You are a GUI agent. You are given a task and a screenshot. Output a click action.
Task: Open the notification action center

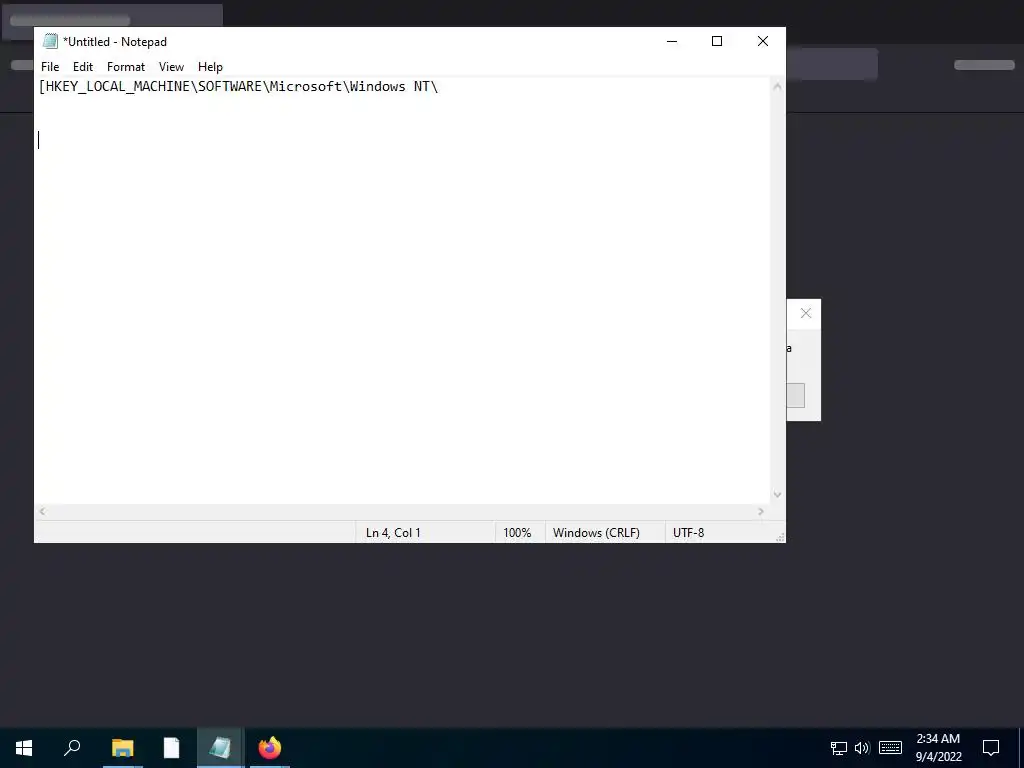991,748
